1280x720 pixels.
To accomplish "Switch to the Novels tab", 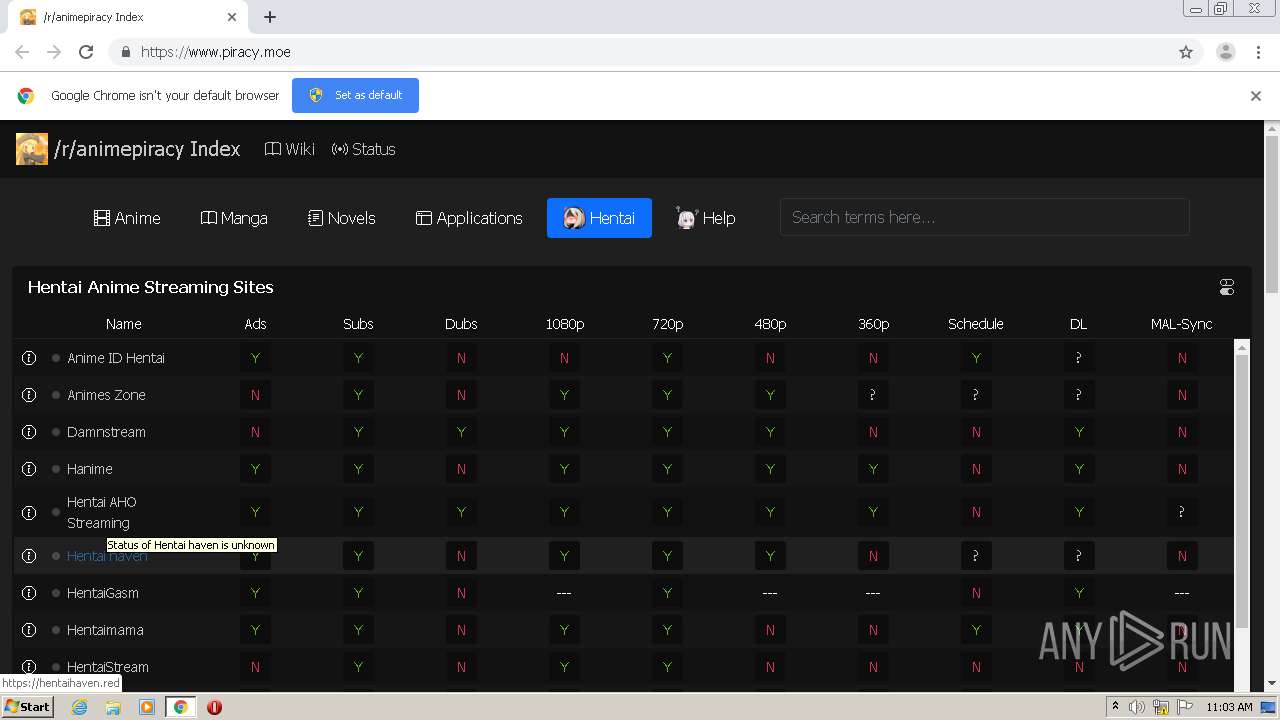I will [x=342, y=218].
